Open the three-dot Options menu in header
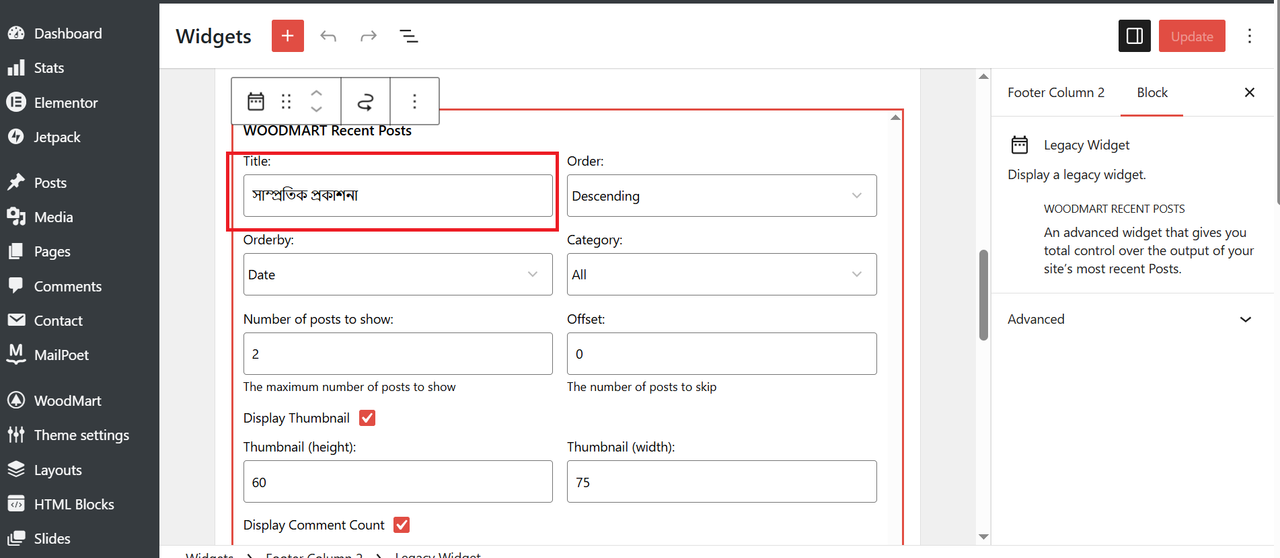Viewport: 1280px width, 558px height. click(1249, 36)
